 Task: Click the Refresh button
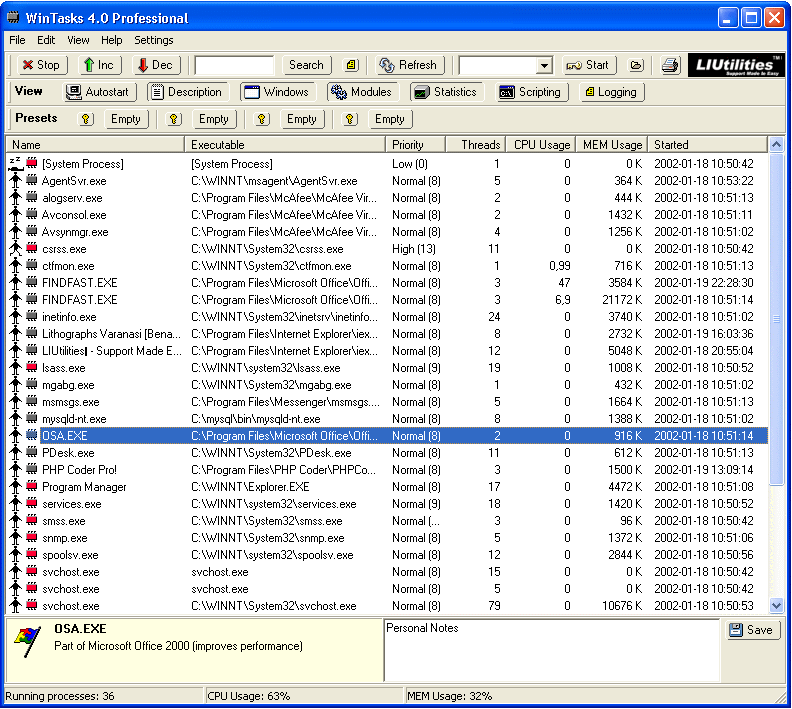click(x=408, y=65)
